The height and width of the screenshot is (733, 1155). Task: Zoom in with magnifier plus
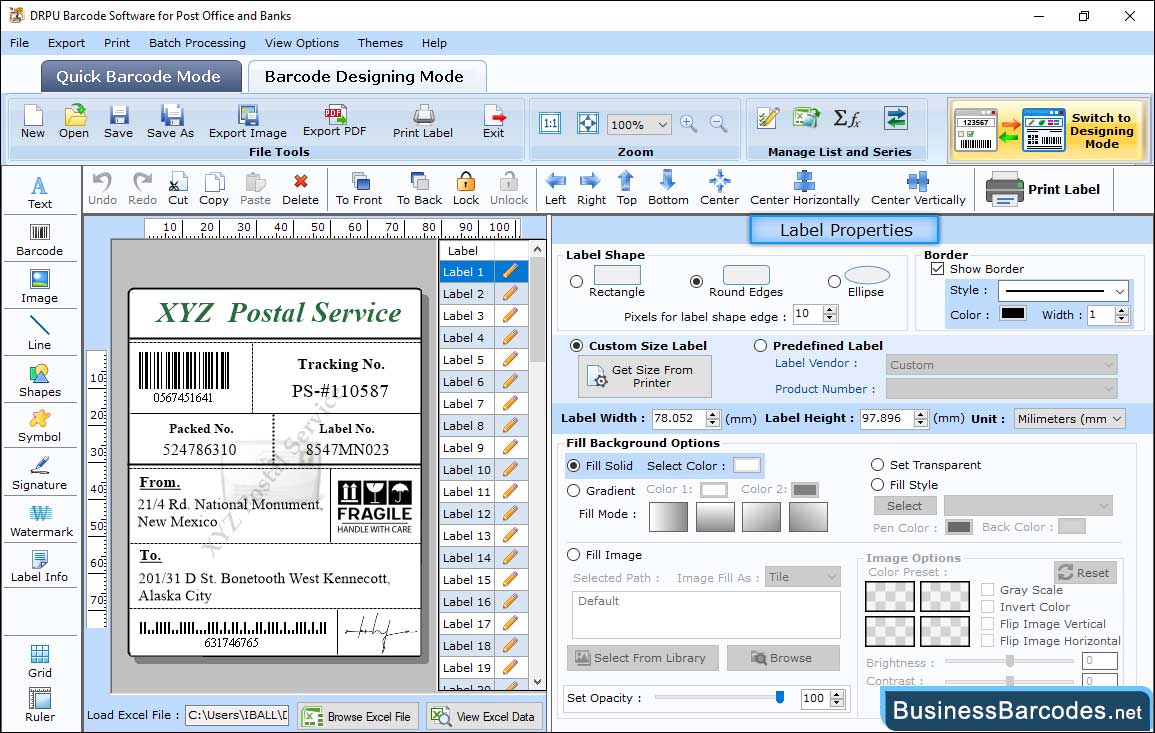pos(689,124)
